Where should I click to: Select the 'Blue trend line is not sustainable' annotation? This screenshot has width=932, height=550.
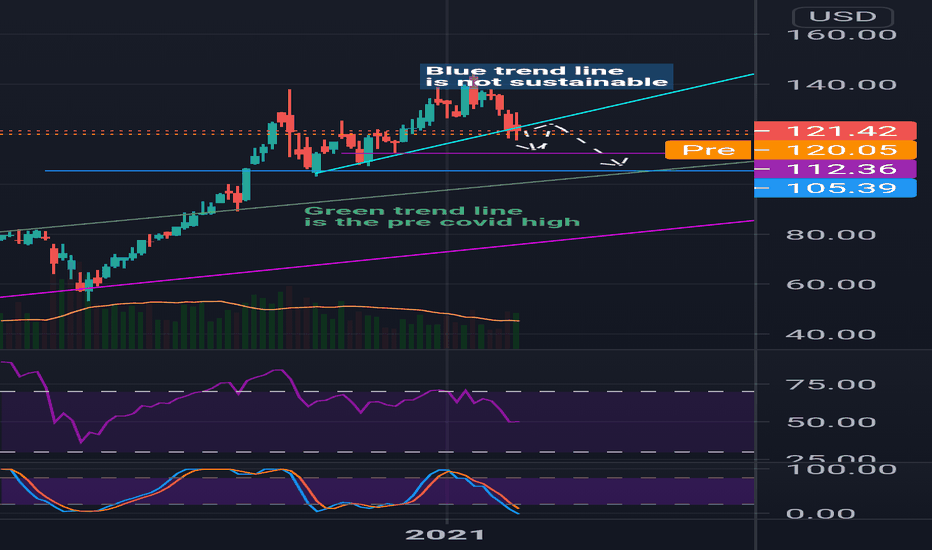click(546, 76)
